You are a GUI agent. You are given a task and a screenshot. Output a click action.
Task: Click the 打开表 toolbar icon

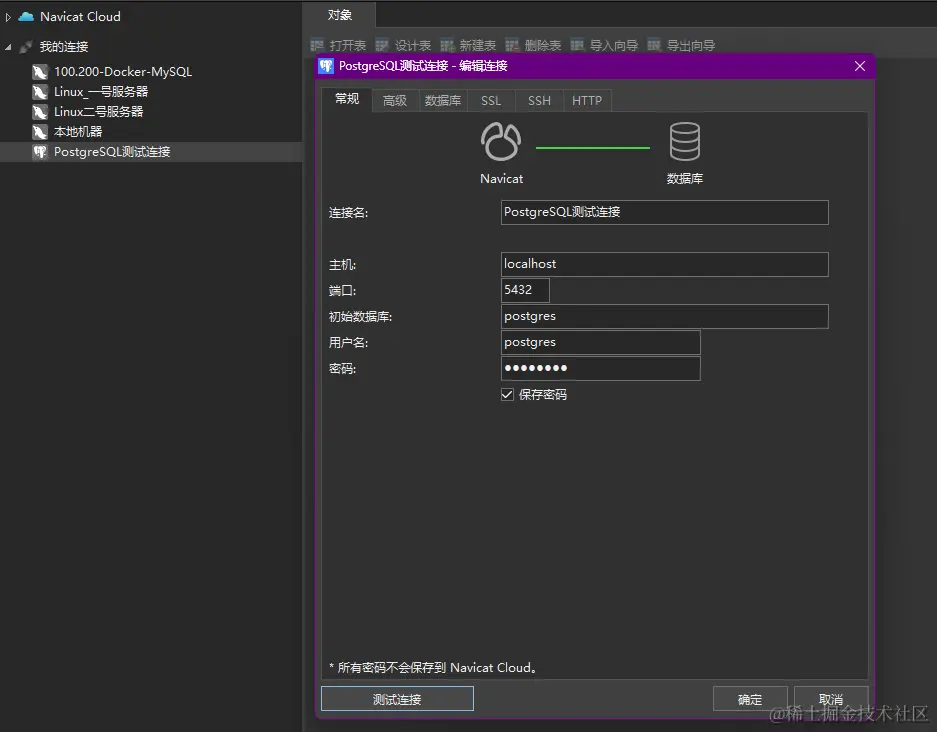(317, 45)
